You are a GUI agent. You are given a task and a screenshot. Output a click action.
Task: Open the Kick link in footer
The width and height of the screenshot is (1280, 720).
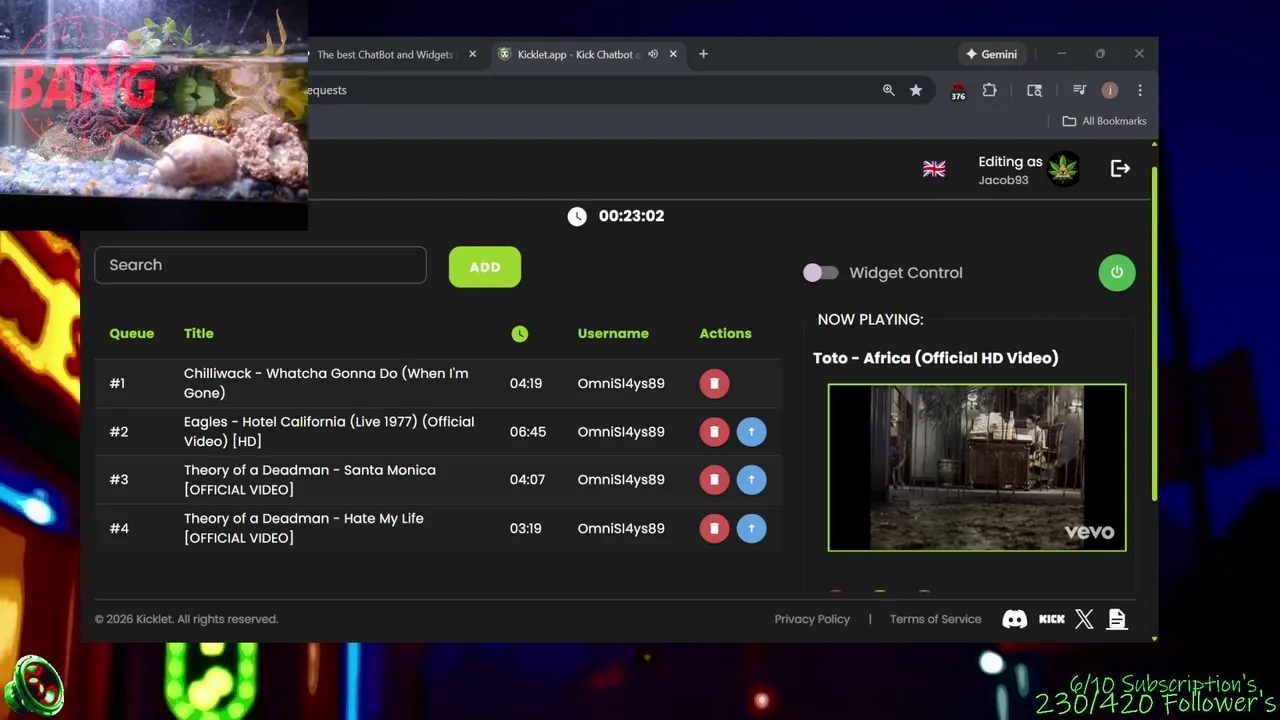coord(1052,619)
